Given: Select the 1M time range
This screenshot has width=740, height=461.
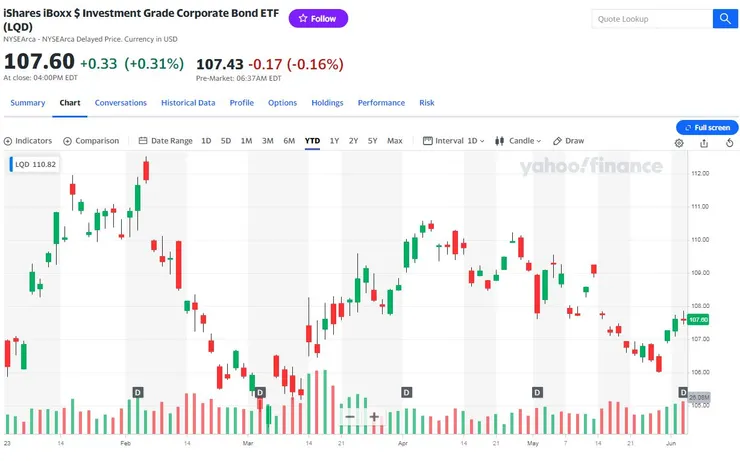Looking at the screenshot, I should pos(246,141).
